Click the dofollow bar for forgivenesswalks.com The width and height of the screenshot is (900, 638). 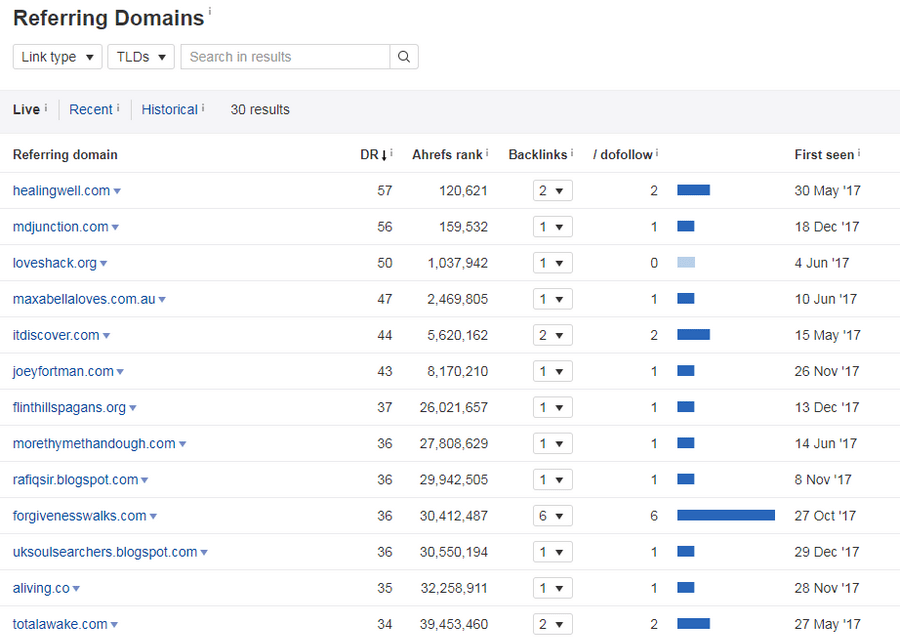tap(726, 515)
